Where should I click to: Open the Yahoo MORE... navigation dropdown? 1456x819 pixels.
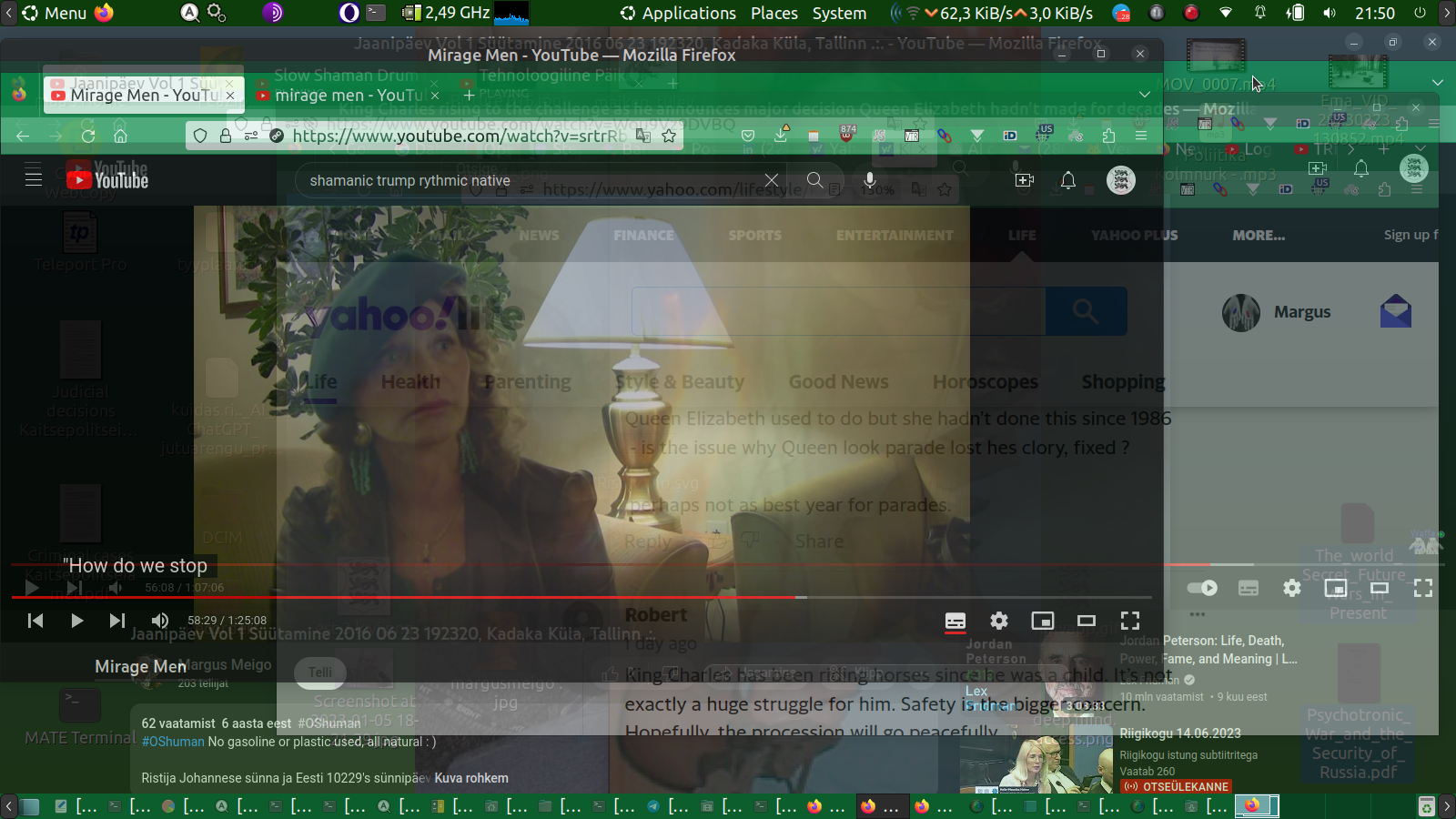[1259, 235]
